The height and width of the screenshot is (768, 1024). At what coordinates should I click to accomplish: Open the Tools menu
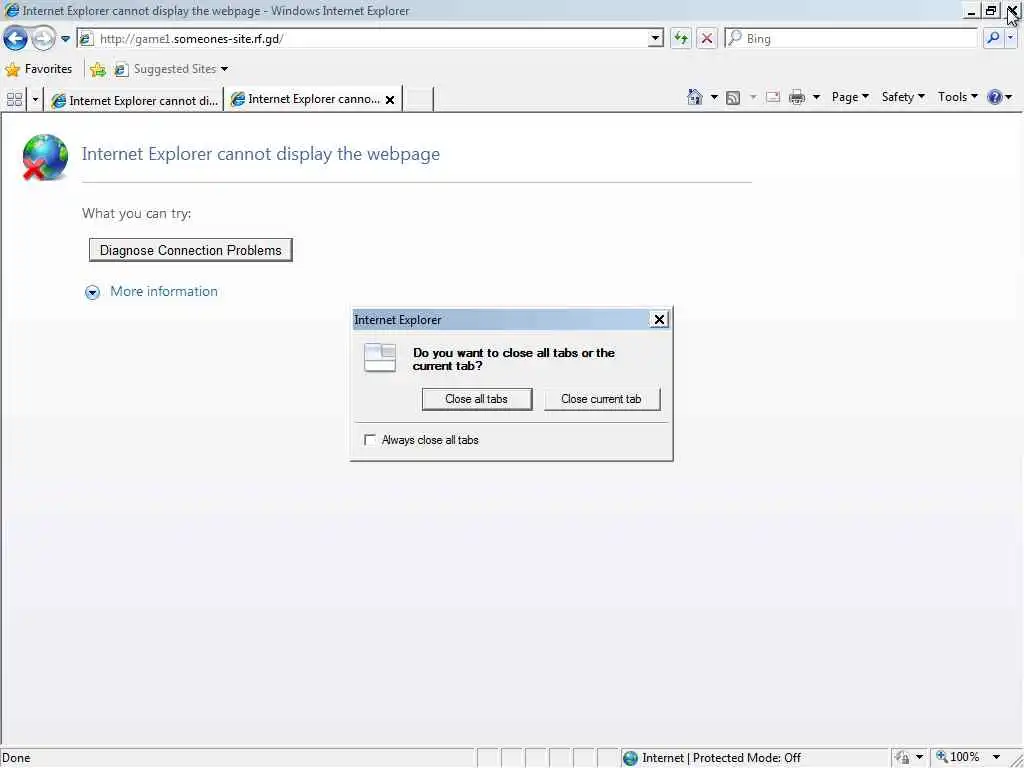[957, 97]
